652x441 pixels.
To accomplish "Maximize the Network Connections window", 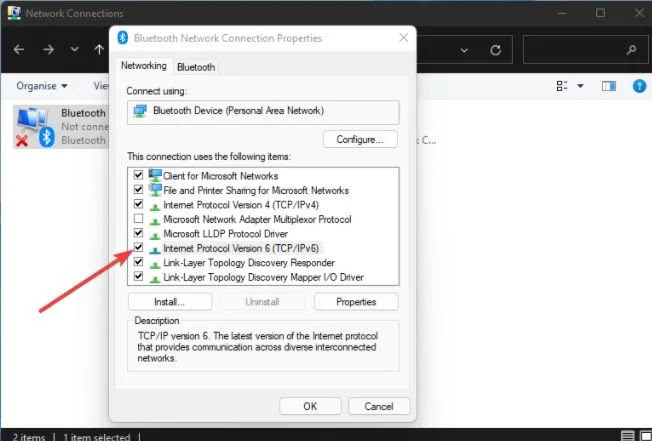I will [x=600, y=13].
